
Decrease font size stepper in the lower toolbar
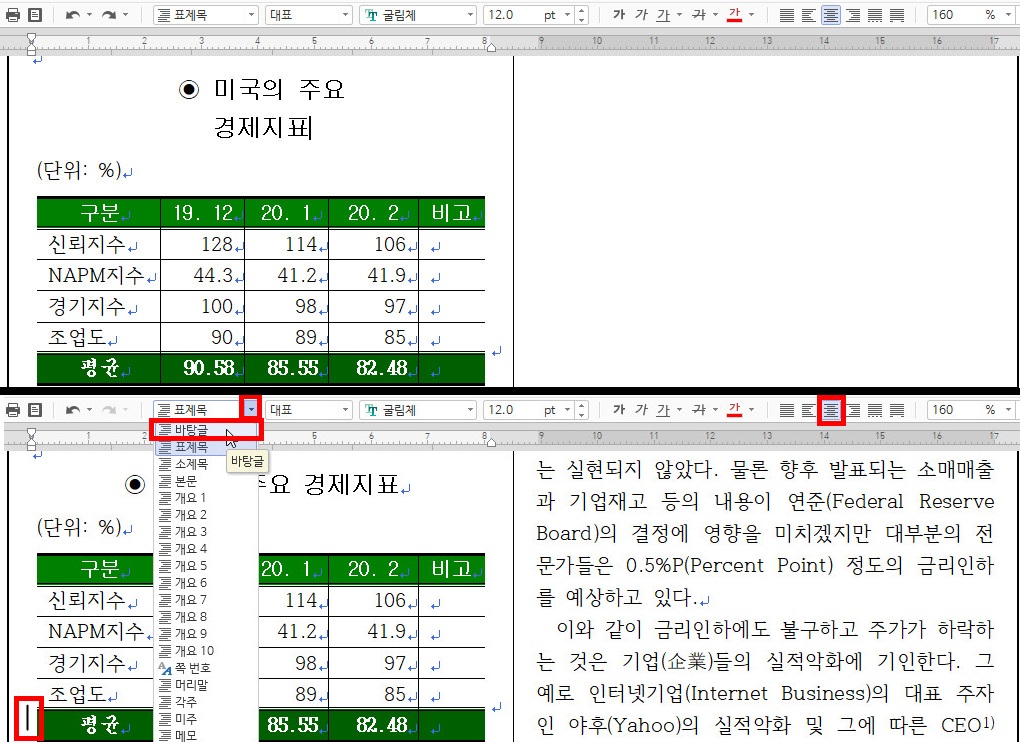point(582,414)
